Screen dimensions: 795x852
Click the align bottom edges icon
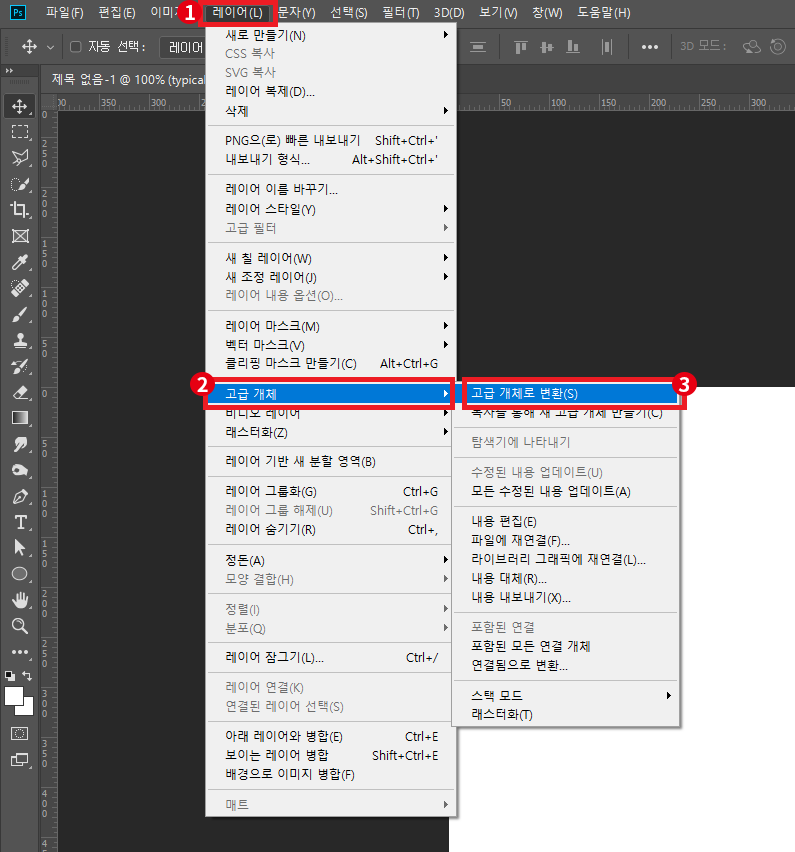point(573,47)
